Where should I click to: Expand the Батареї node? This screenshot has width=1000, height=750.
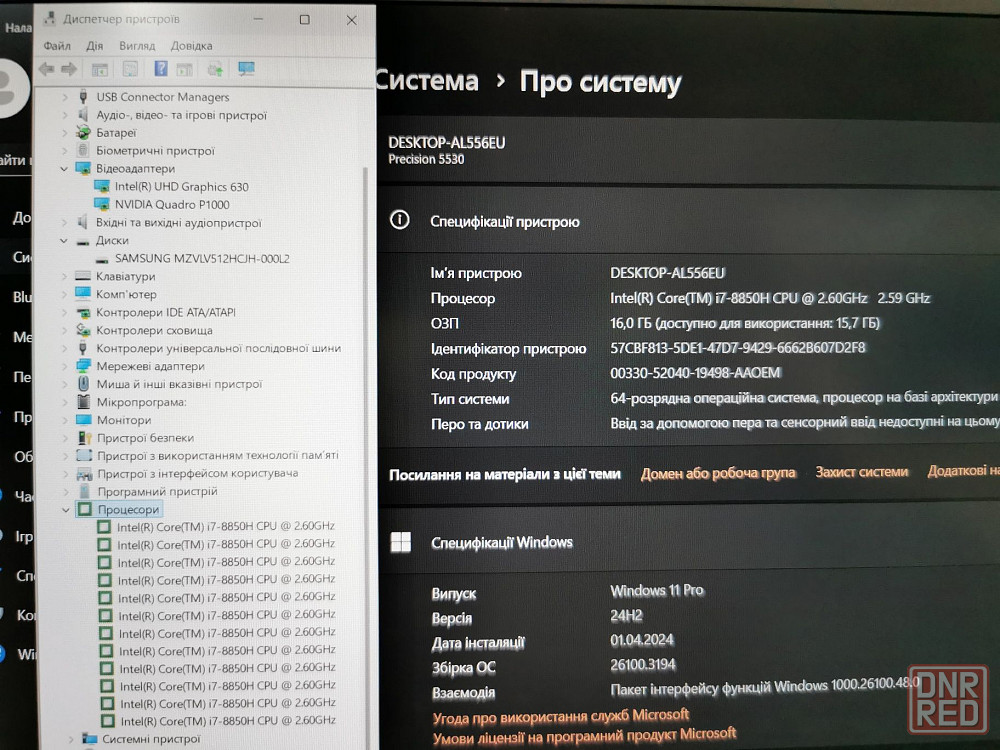[x=64, y=133]
